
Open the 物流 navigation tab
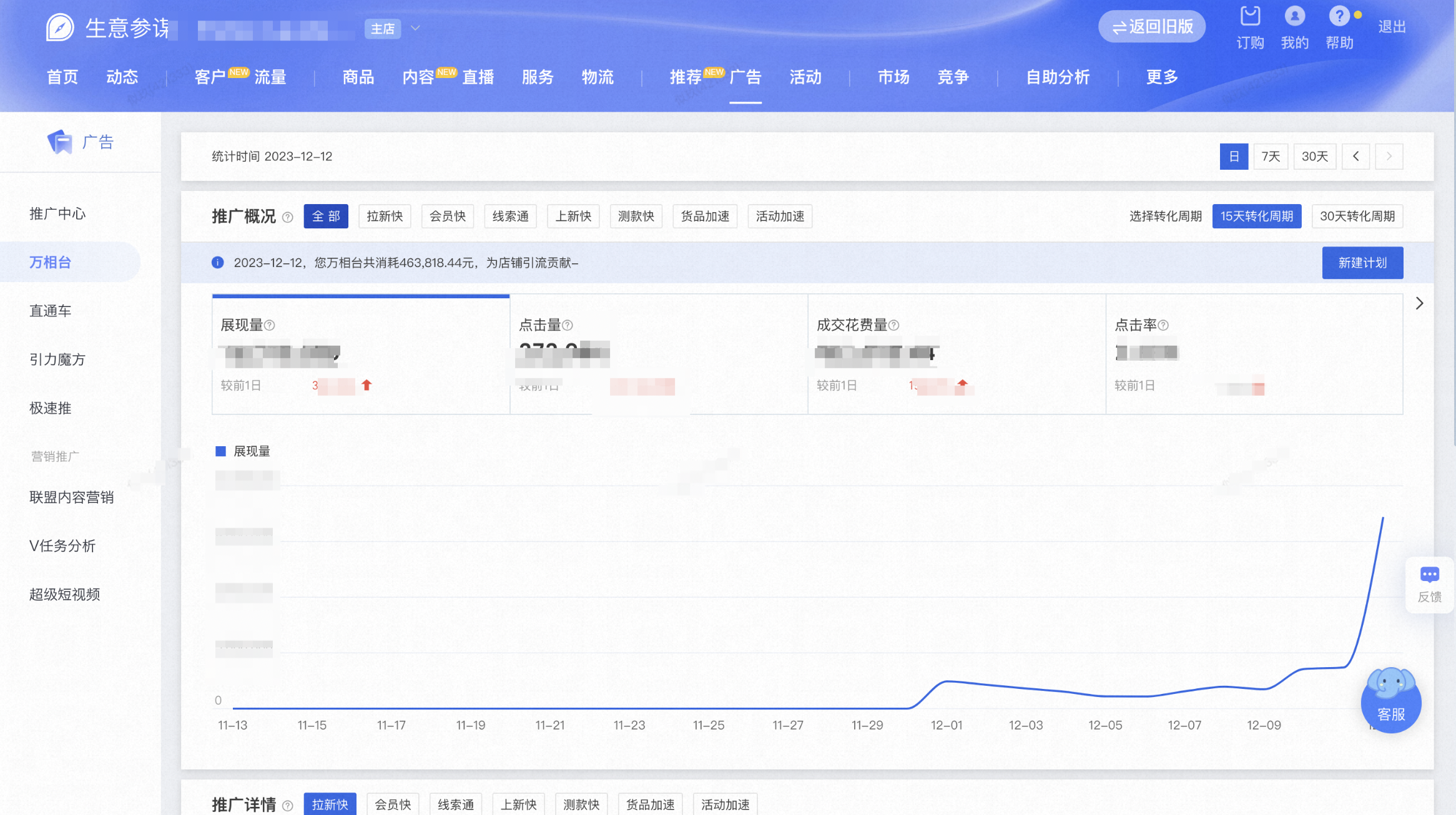point(598,77)
